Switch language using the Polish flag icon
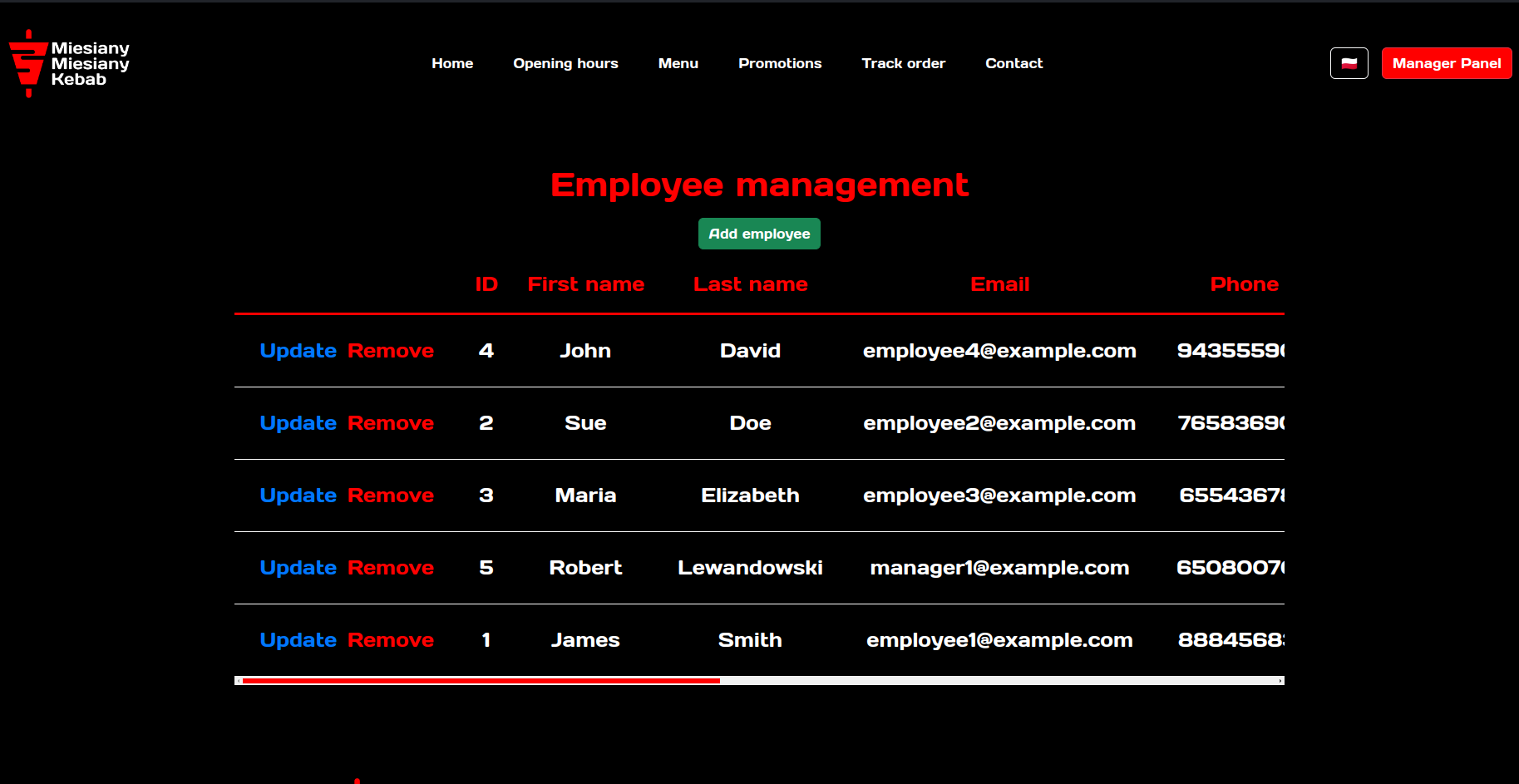 [1349, 63]
